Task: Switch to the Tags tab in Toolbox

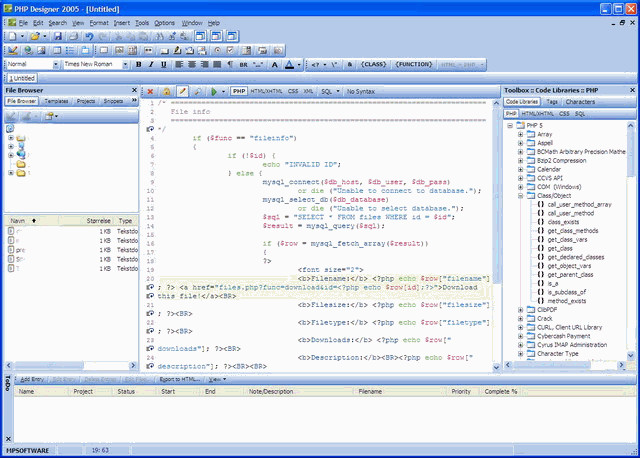Action: click(x=552, y=102)
